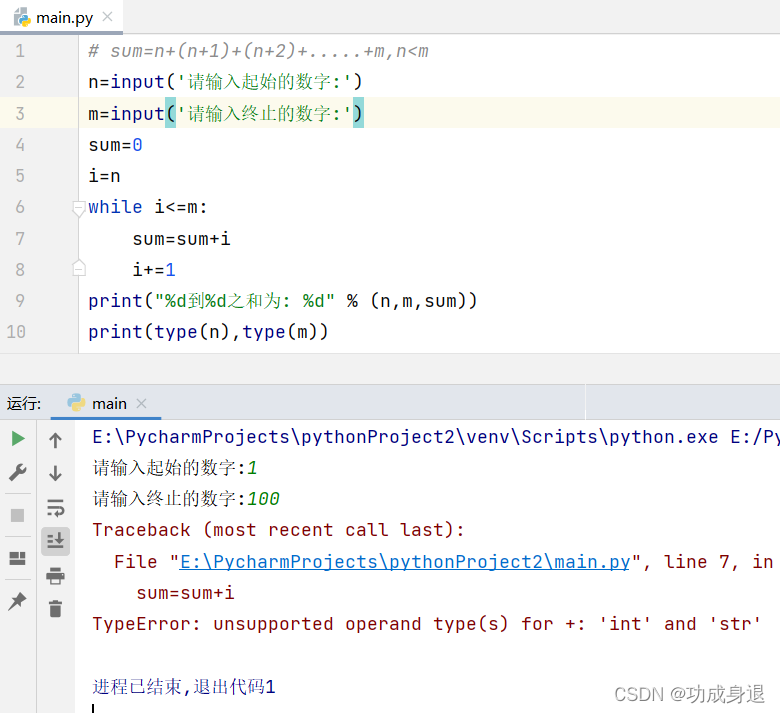Click the restore layout icon

click(x=17, y=558)
